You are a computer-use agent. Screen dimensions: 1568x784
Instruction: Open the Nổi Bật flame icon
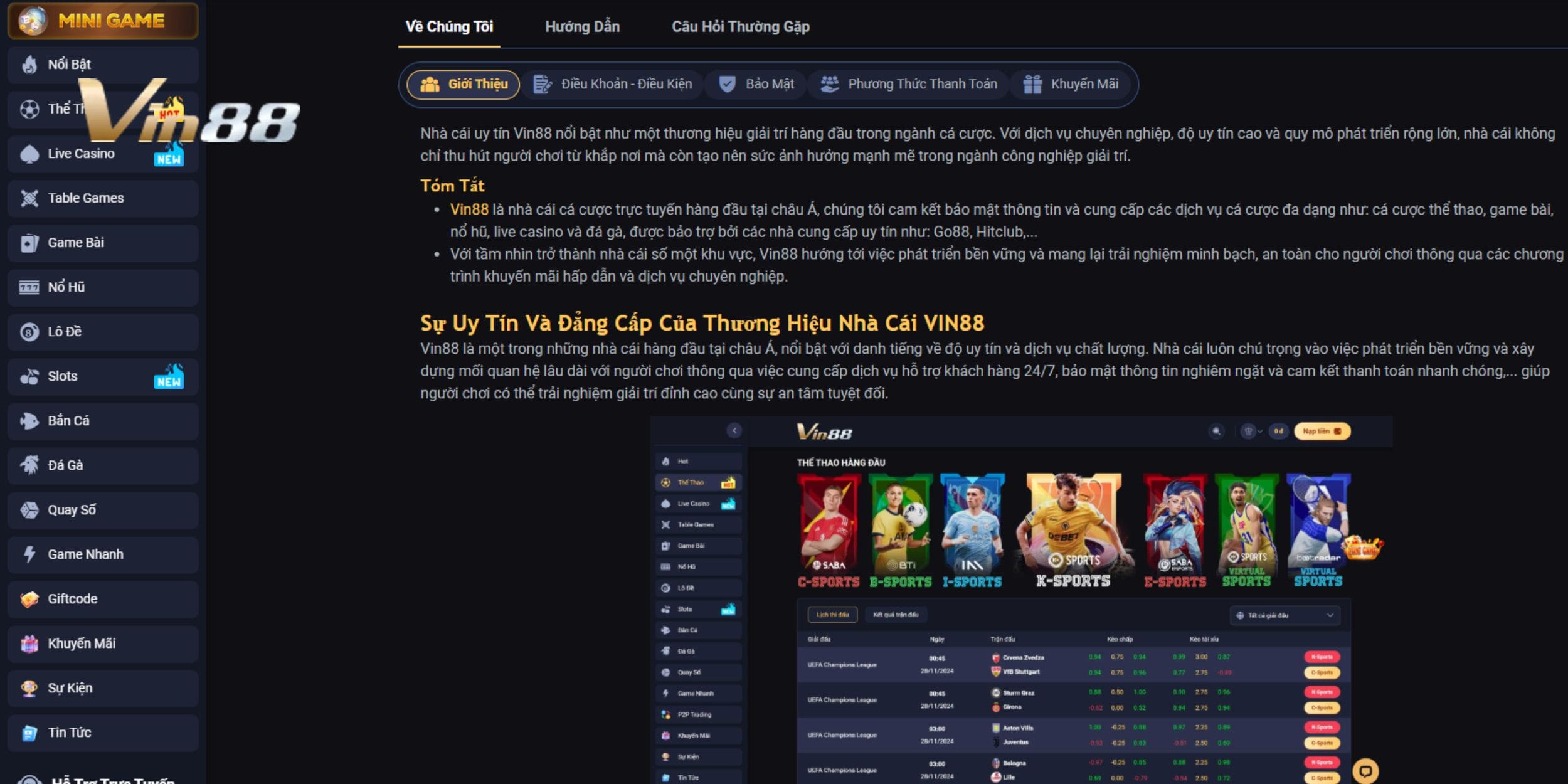[x=29, y=64]
